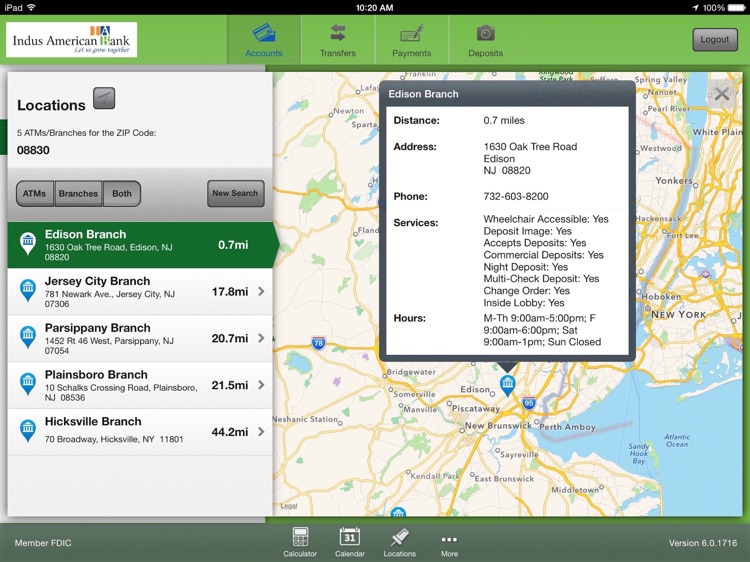This screenshot has height=562, width=750.
Task: Expand Plainsboro Branch details chevron
Action: [x=261, y=385]
